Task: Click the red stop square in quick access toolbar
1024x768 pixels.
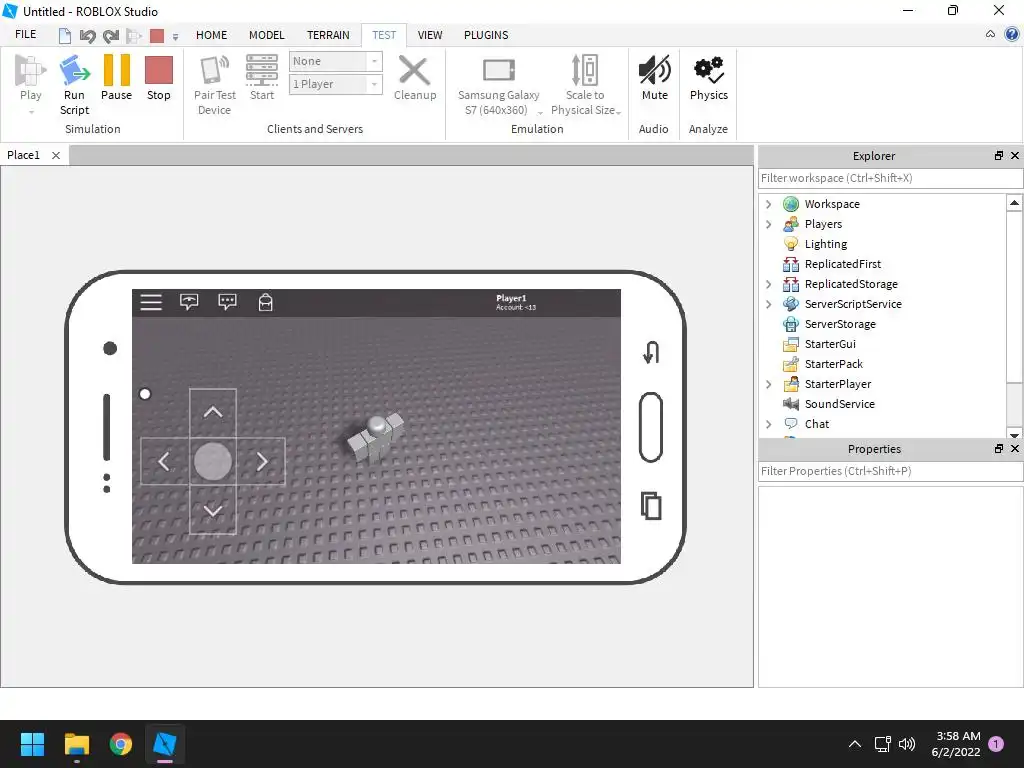Action: [157, 36]
